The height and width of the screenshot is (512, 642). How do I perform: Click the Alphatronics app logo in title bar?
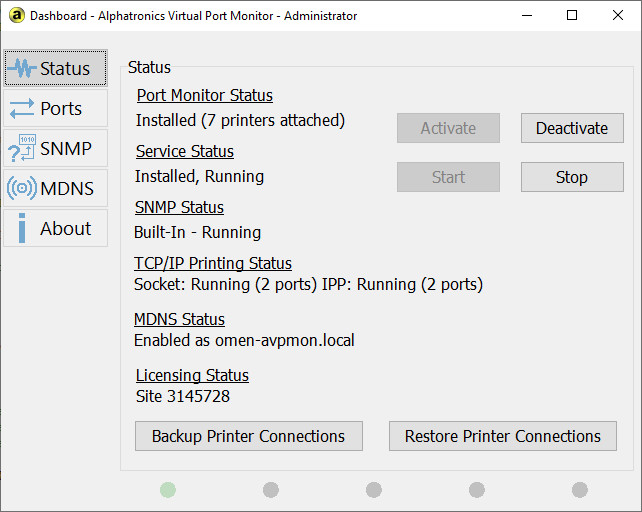pyautogui.click(x=16, y=16)
